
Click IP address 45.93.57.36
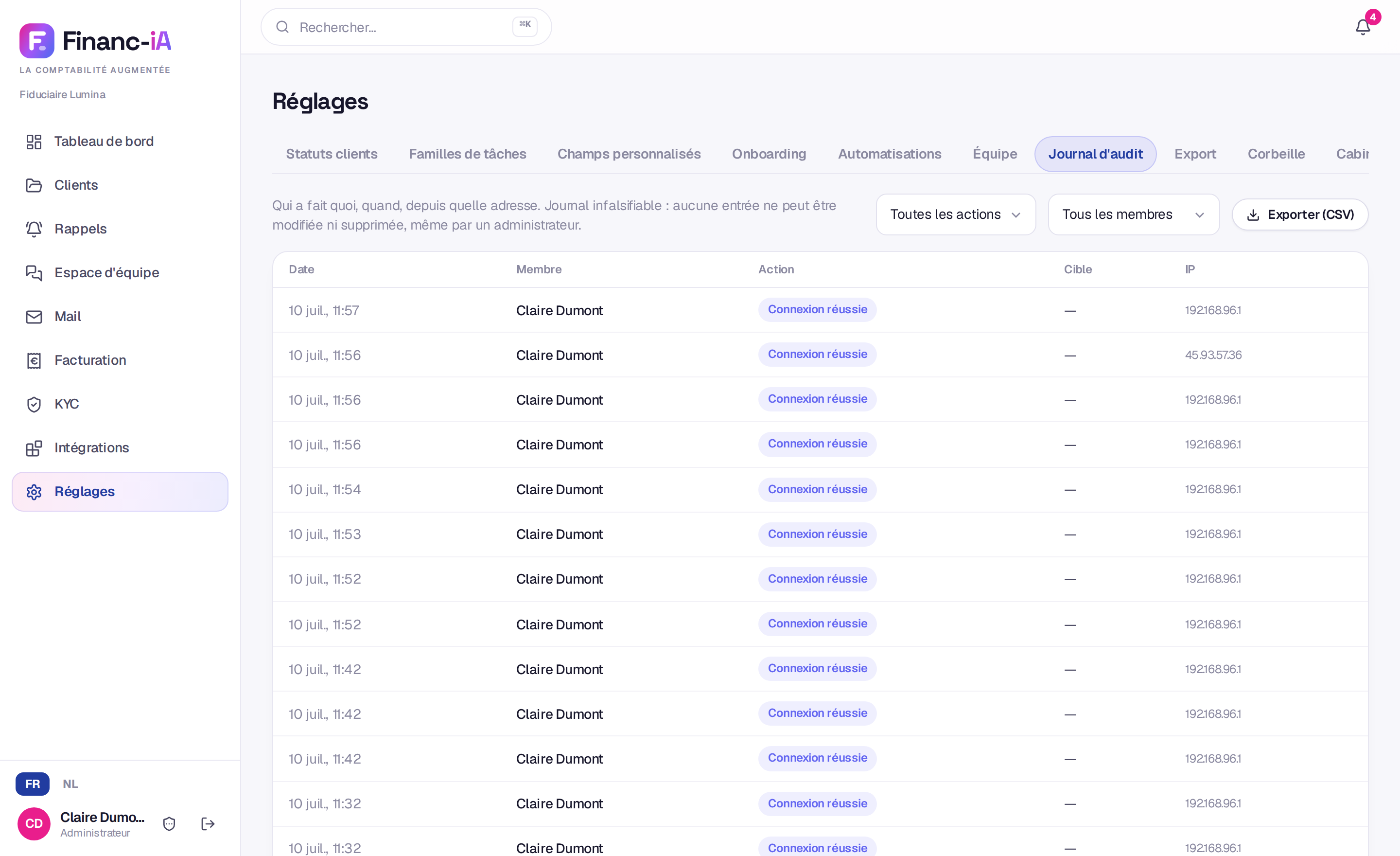point(1213,355)
